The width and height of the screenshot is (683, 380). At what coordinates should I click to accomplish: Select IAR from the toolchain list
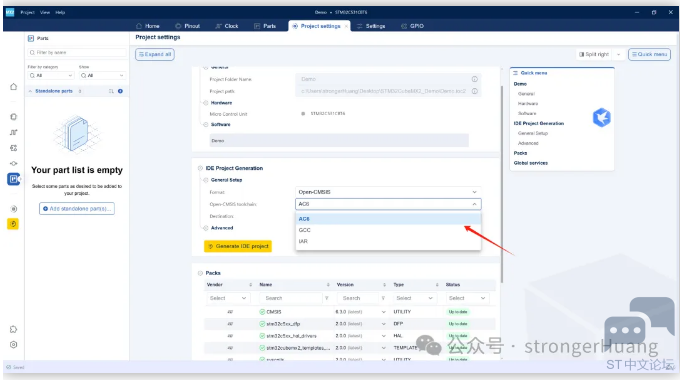tap(388, 241)
